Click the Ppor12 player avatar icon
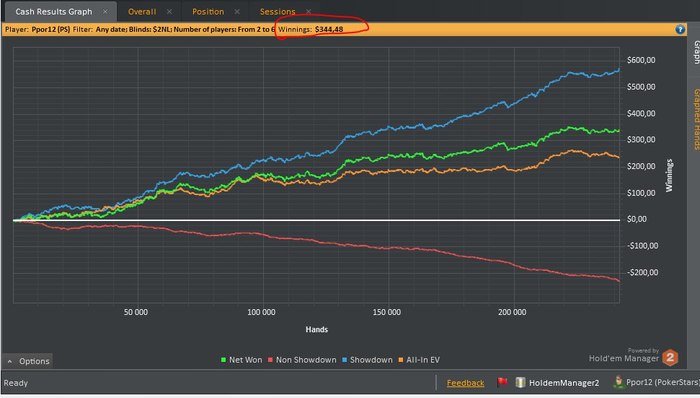Image resolution: width=700 pixels, height=398 pixels. 618,382
